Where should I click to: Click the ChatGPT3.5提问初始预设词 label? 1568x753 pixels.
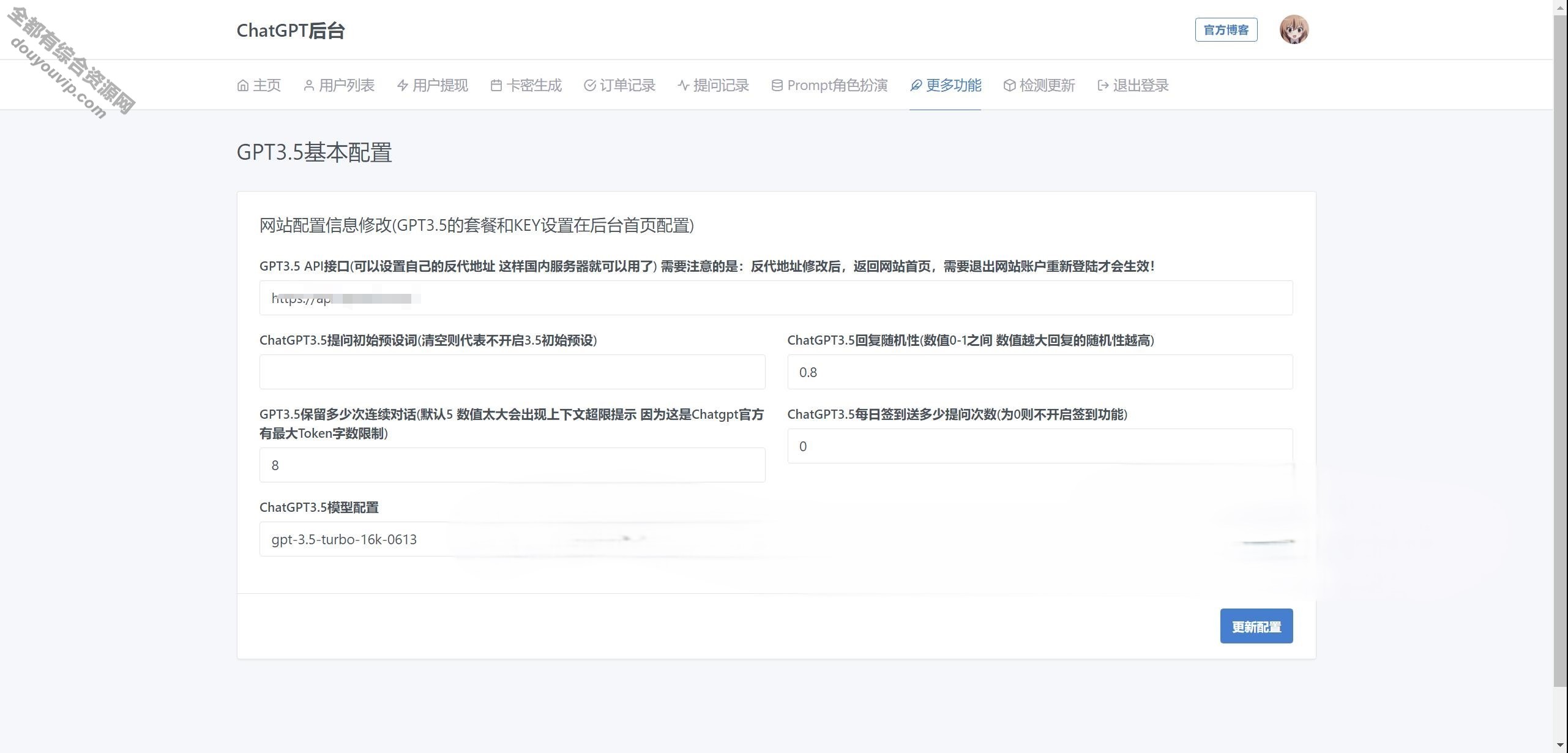coord(428,340)
